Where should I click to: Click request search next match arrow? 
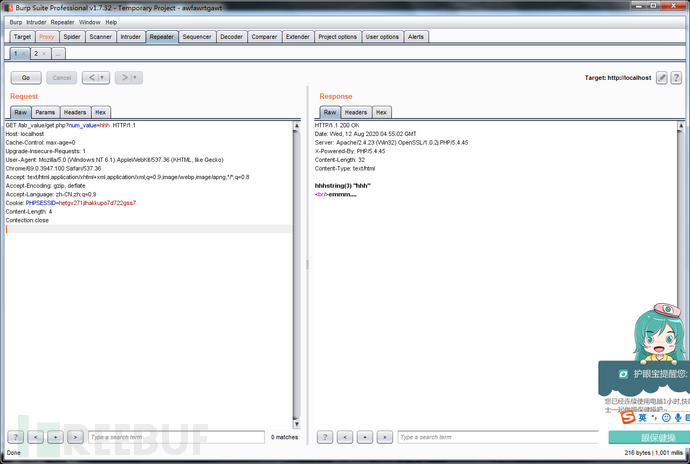pyautogui.click(x=75, y=437)
